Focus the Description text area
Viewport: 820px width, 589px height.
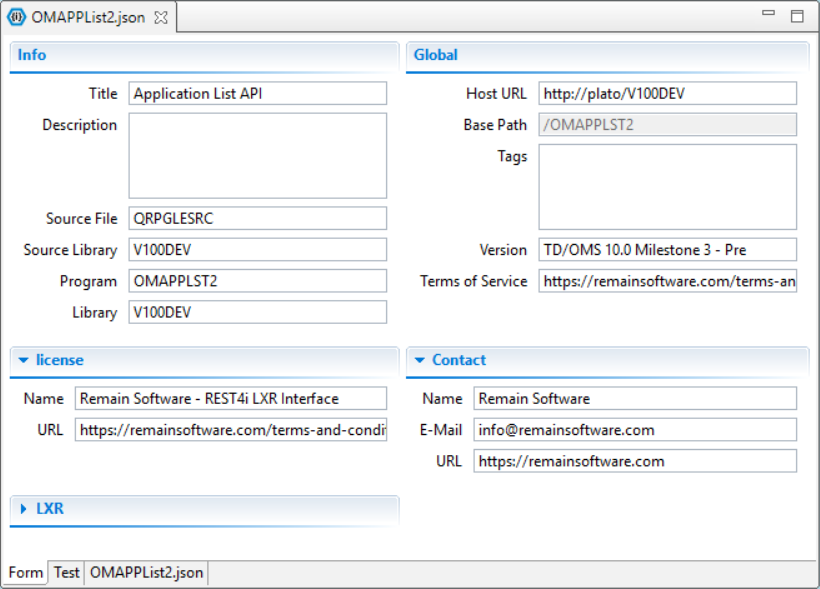[257, 156]
